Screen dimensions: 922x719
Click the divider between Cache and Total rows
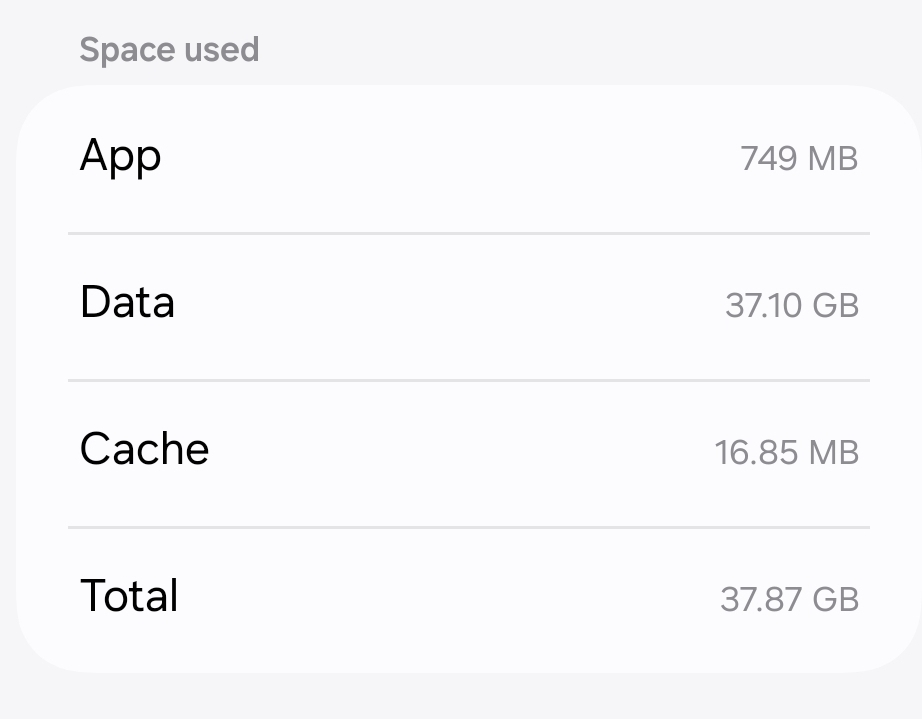[468, 527]
